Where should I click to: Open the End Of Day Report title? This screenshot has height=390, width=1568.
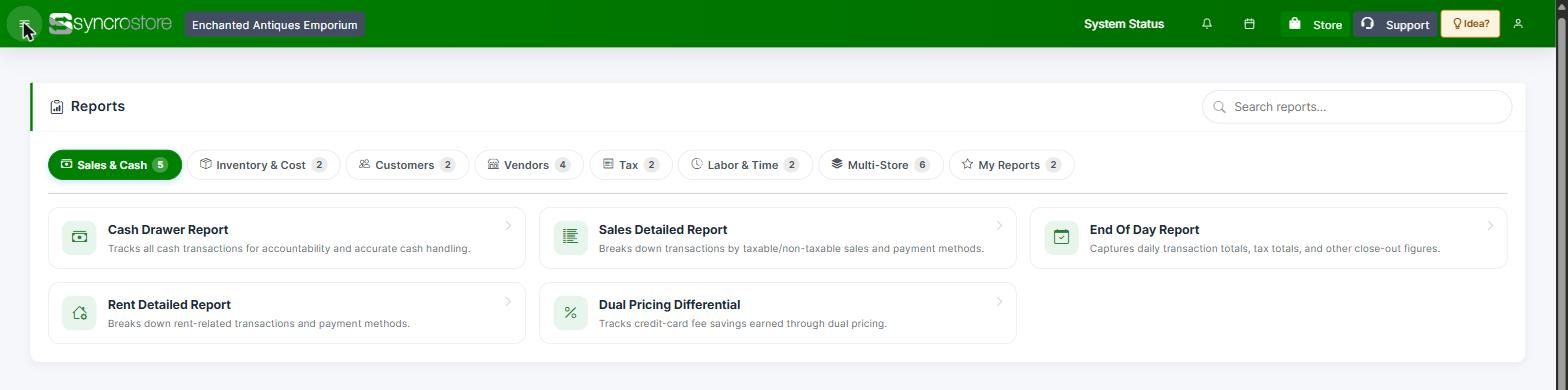[1144, 230]
